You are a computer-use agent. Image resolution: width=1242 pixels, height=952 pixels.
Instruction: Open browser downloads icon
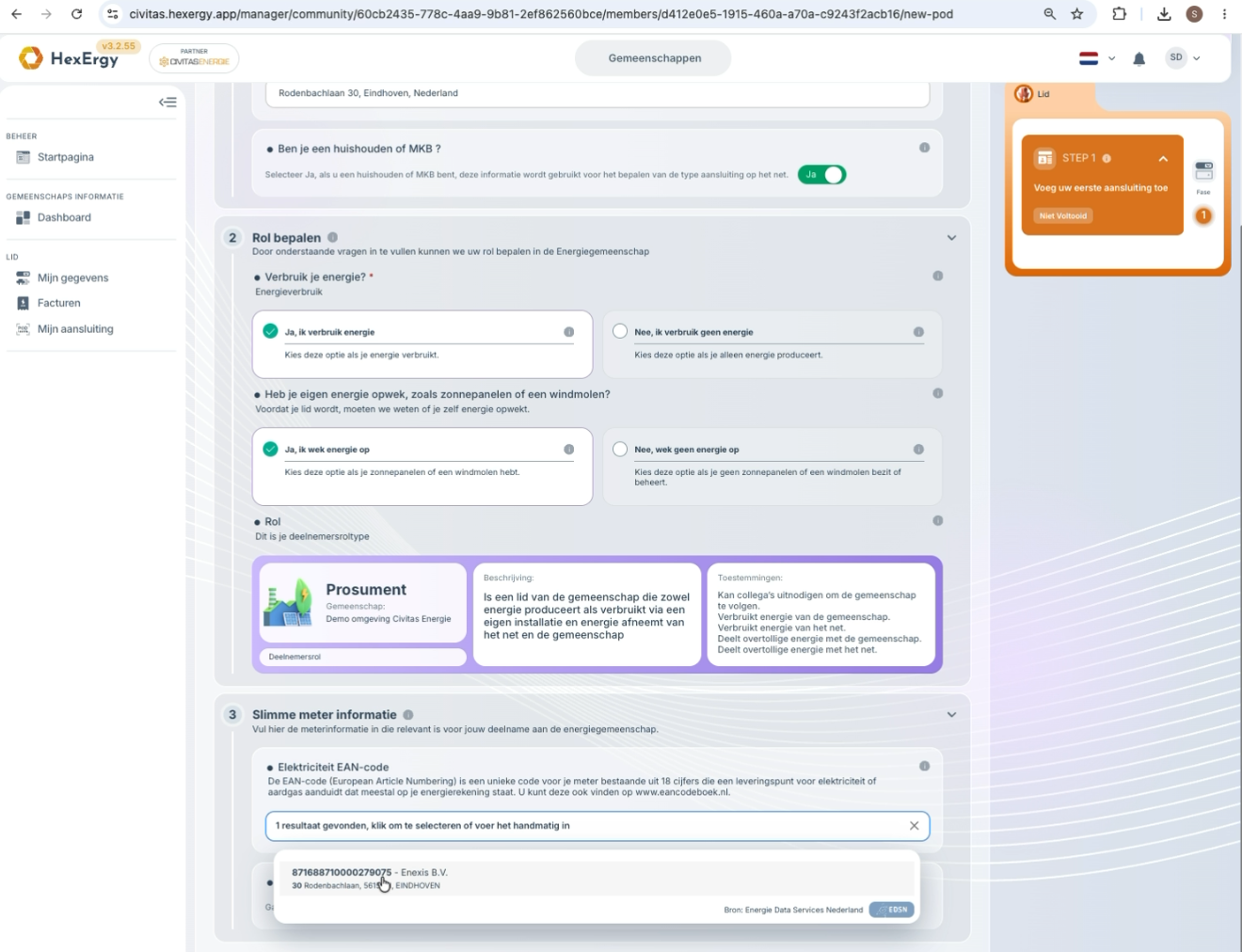click(1164, 14)
